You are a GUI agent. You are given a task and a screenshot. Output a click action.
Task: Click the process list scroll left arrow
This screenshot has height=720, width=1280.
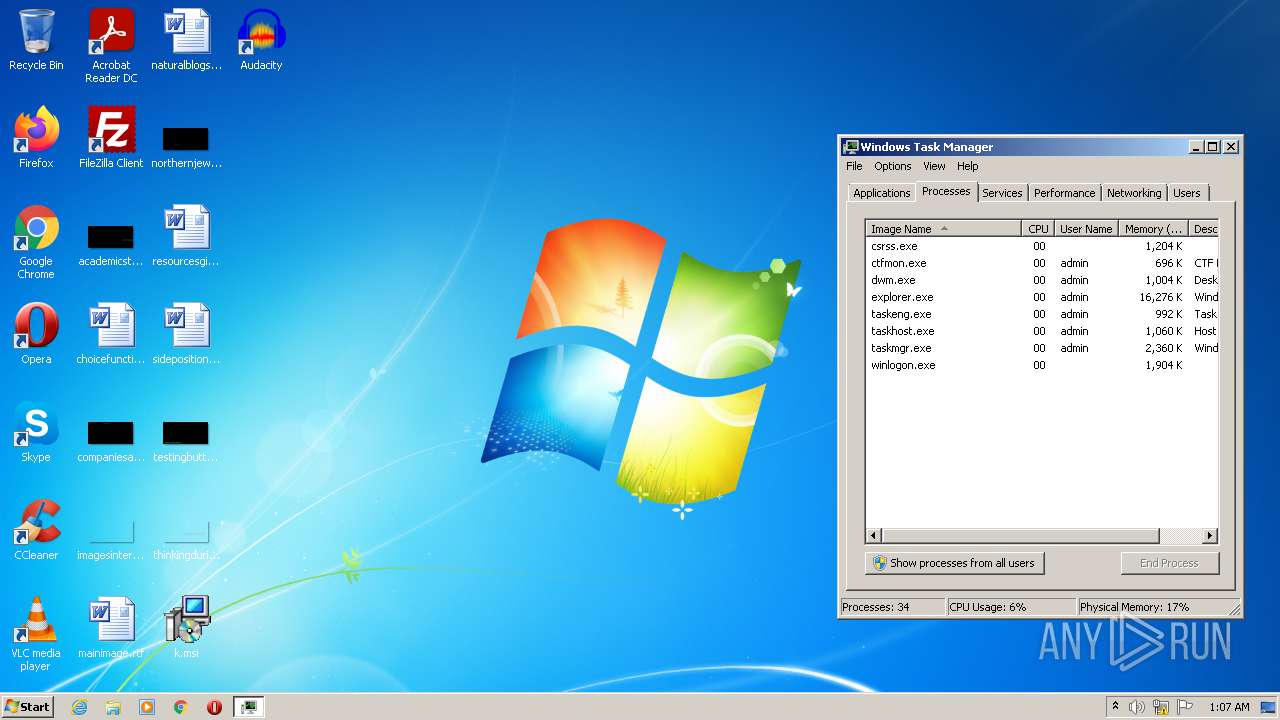pyautogui.click(x=874, y=536)
